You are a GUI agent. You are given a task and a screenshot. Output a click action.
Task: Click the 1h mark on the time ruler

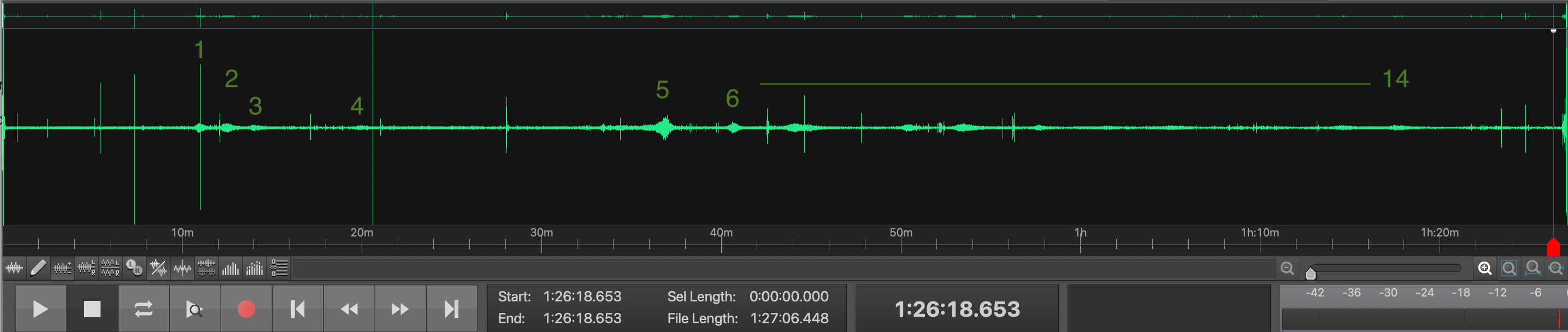(x=1081, y=233)
